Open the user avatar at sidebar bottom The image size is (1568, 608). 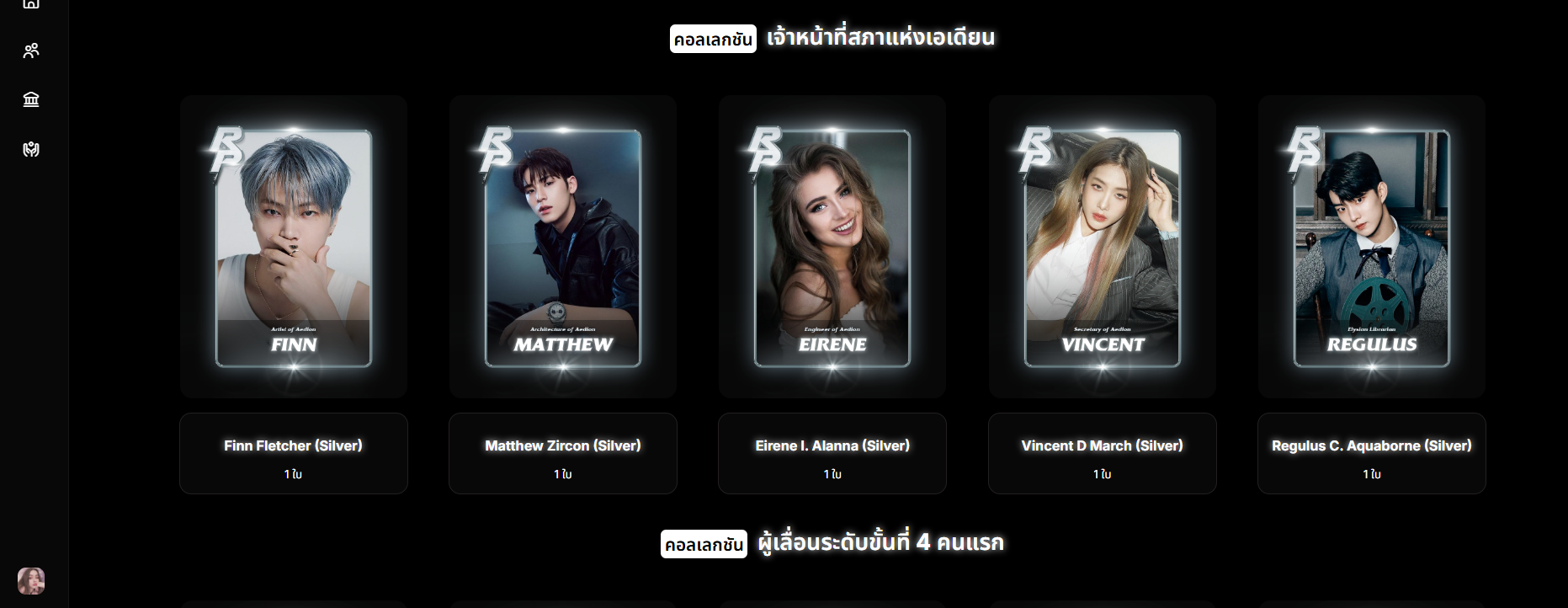[31, 581]
